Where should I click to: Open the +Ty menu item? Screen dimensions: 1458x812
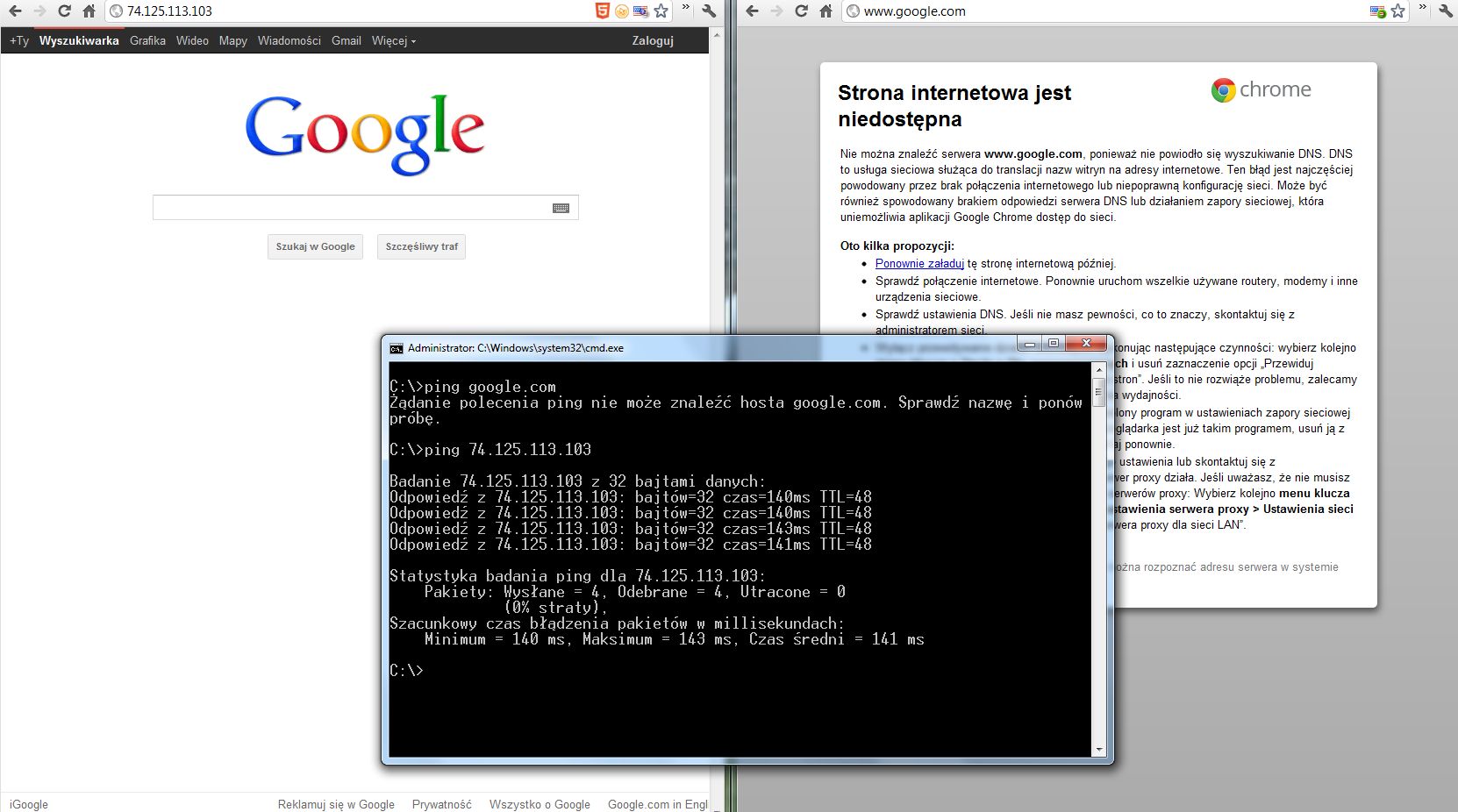coord(19,40)
